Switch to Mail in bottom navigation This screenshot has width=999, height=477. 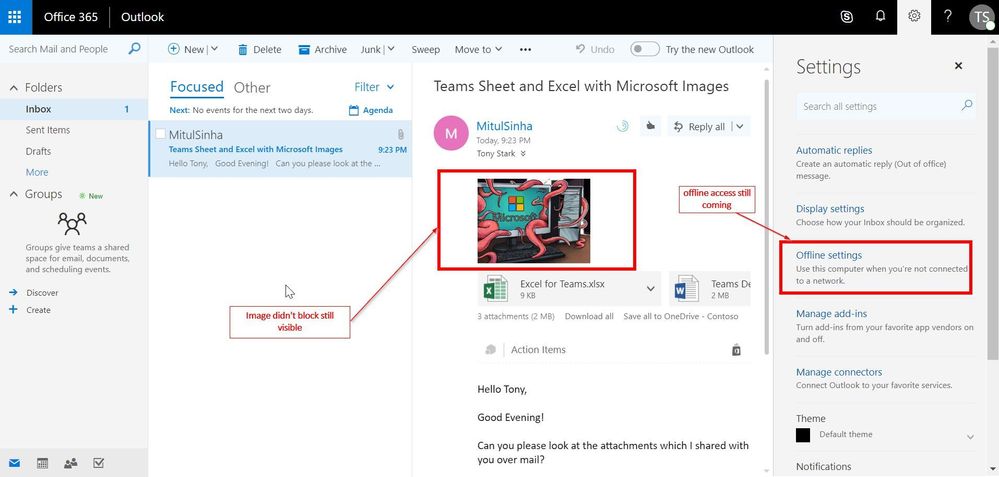pos(15,463)
